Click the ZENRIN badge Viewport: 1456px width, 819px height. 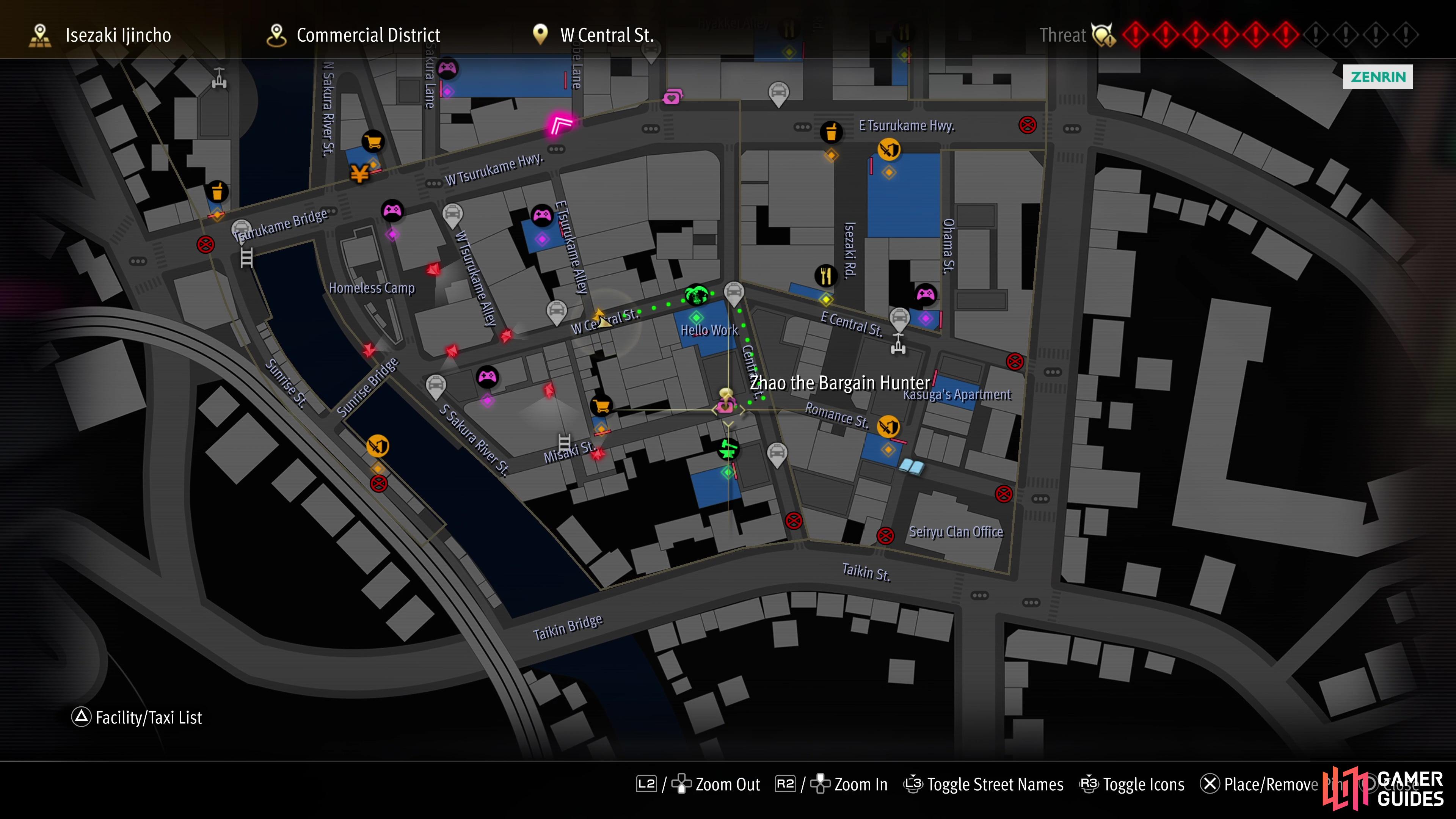click(x=1378, y=77)
